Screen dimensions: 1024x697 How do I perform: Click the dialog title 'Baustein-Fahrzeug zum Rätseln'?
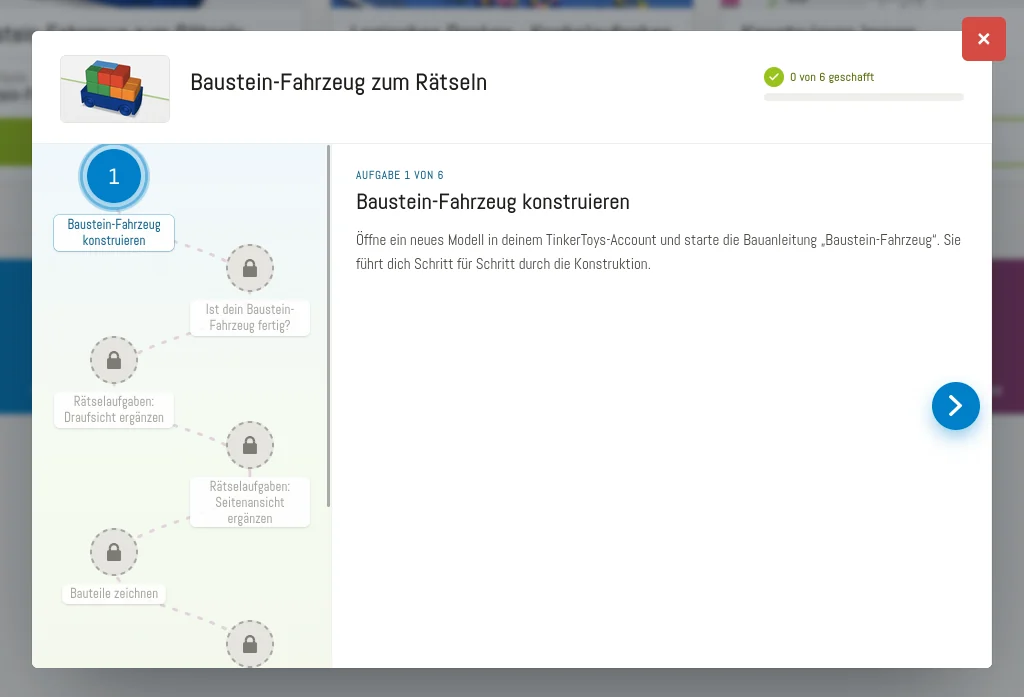tap(338, 82)
